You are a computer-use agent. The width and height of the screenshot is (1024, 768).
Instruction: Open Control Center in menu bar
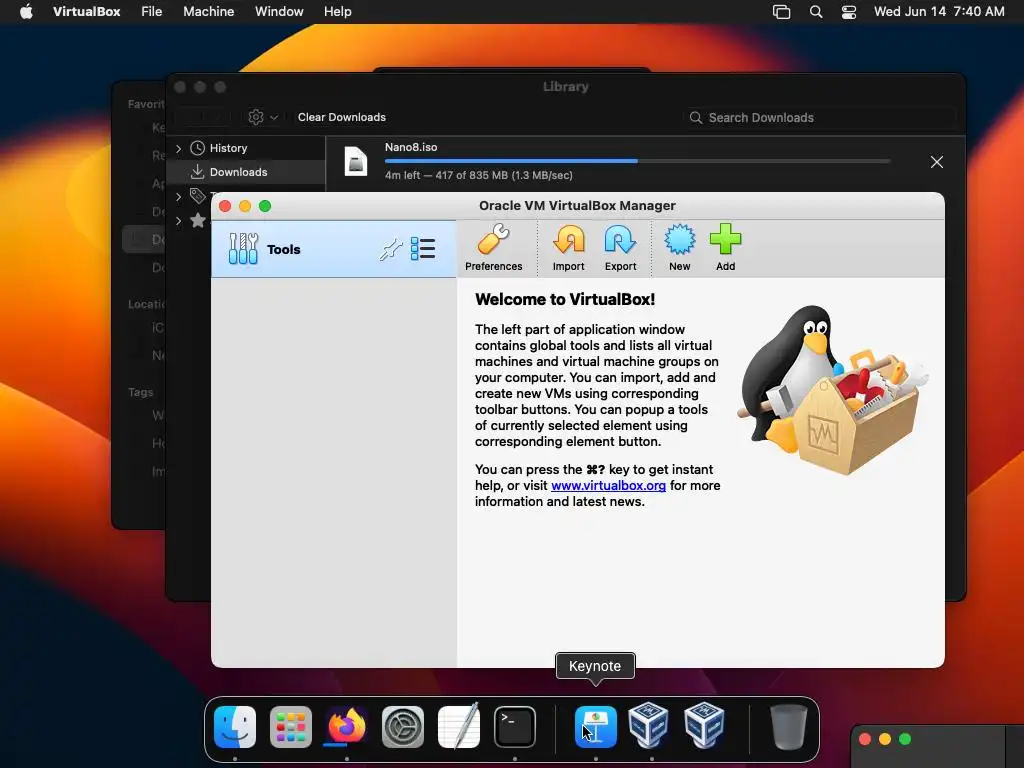click(848, 12)
